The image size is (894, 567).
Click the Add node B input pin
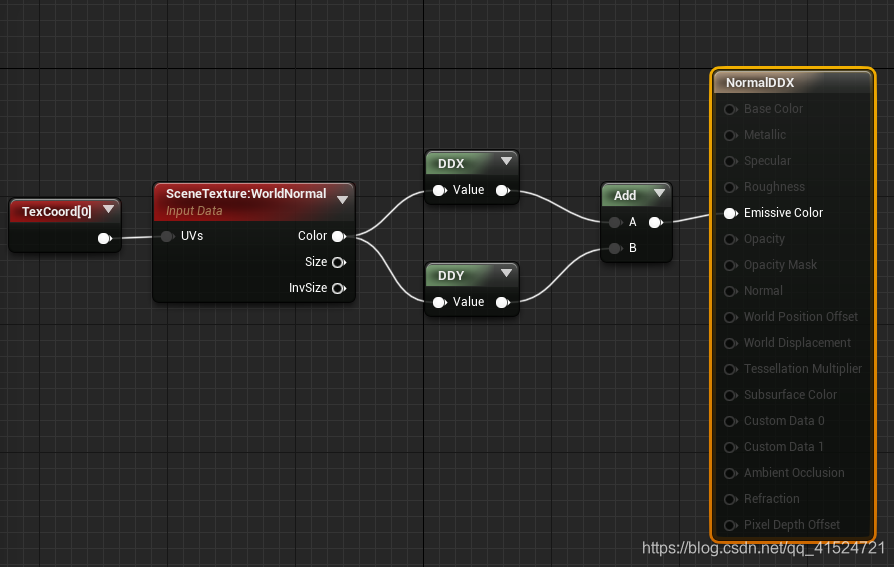pyautogui.click(x=615, y=248)
